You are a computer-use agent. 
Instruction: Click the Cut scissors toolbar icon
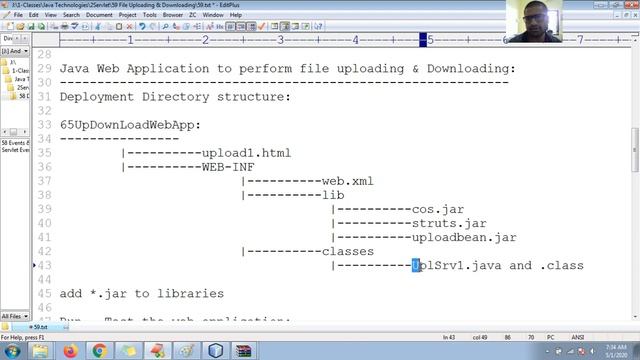pos(98,27)
